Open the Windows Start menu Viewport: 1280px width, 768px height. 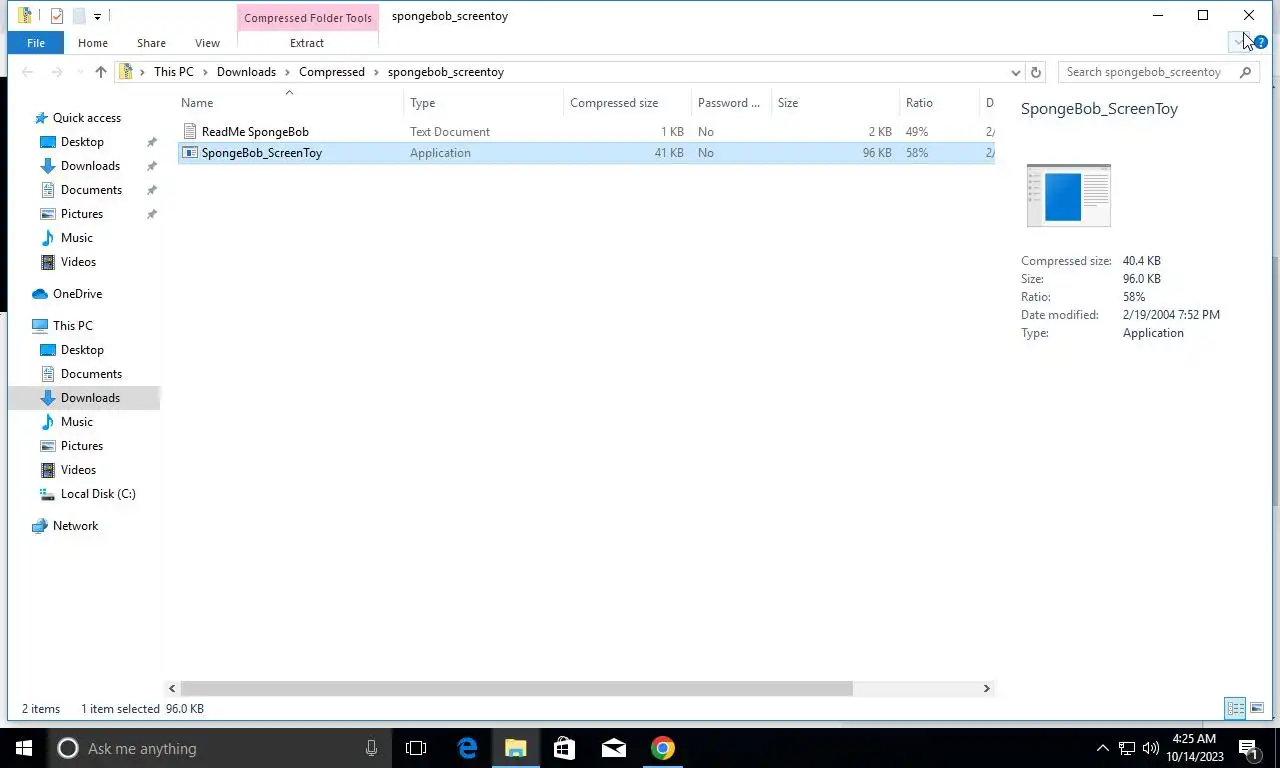24,748
